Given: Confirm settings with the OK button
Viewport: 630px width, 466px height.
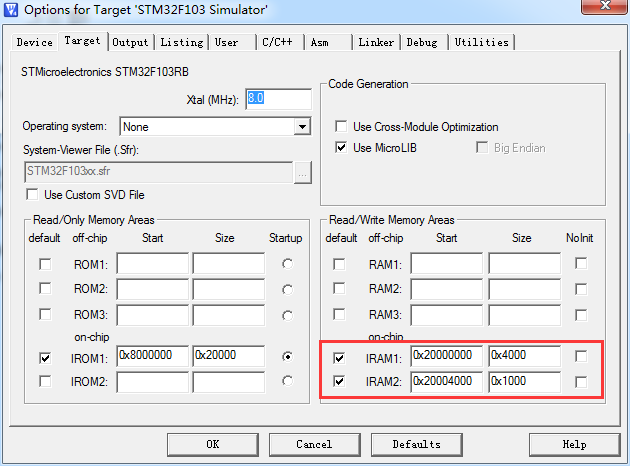Looking at the screenshot, I should pos(213,444).
